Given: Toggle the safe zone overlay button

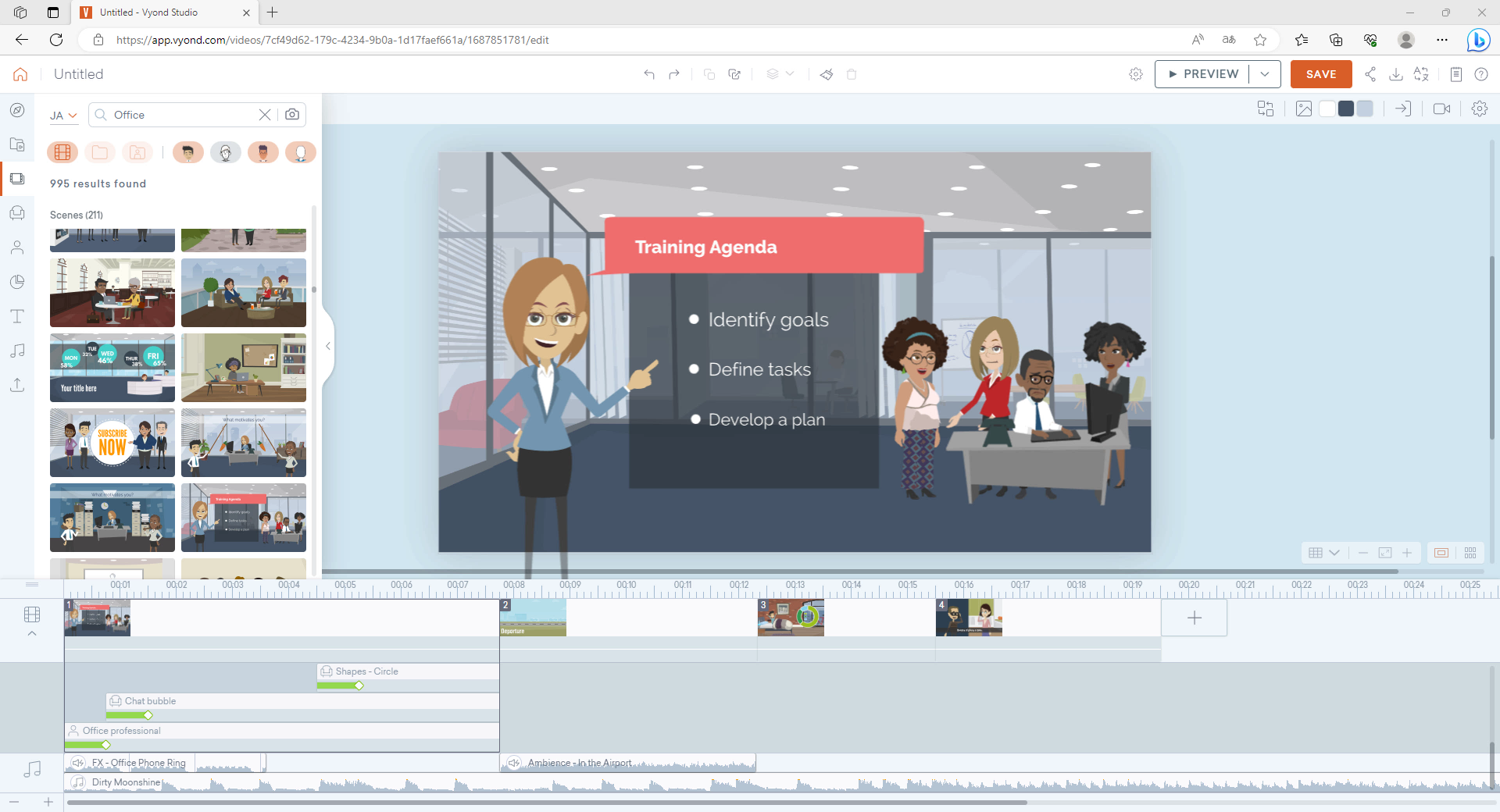Looking at the screenshot, I should point(1440,553).
